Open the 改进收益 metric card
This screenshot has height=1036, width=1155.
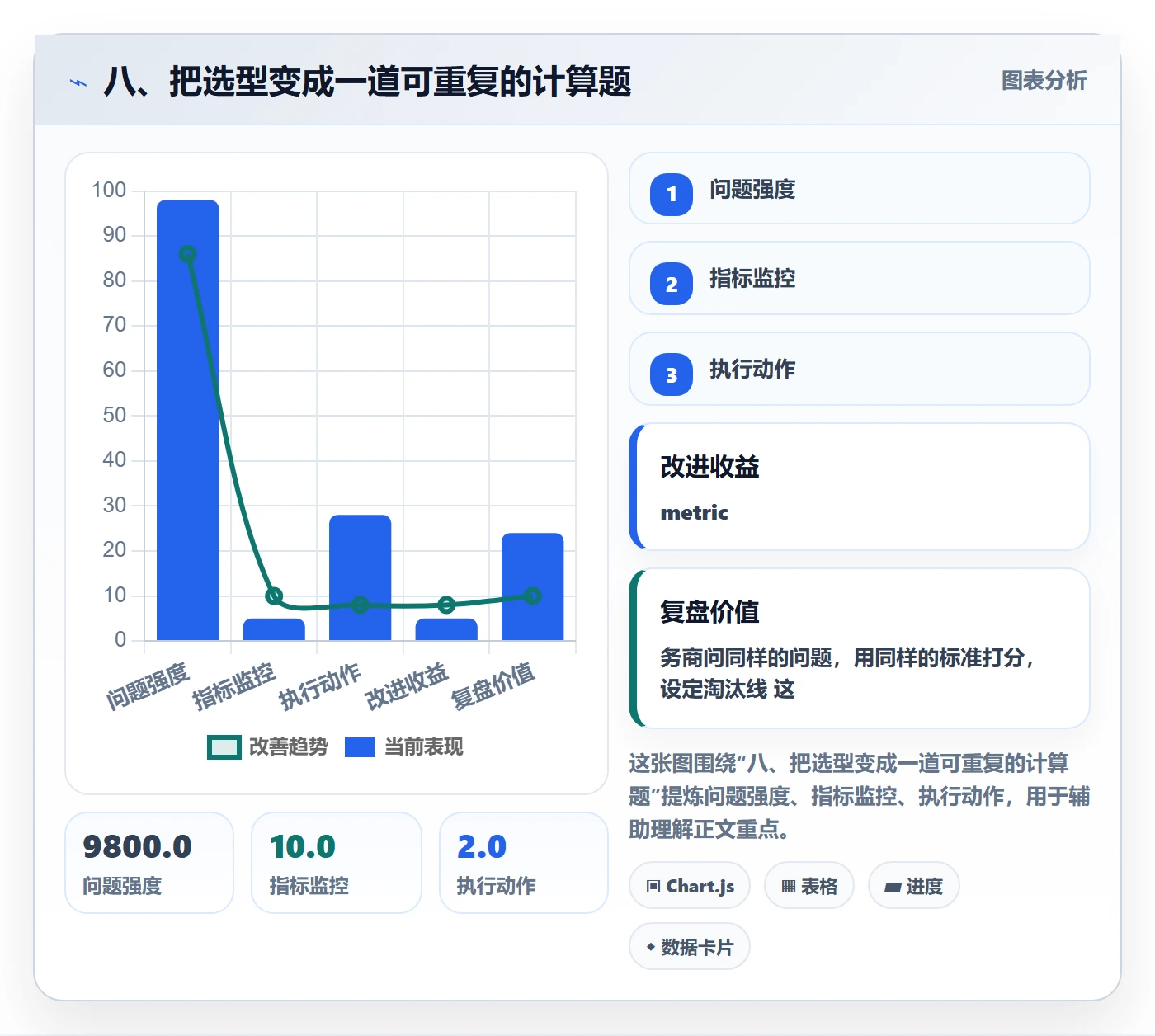[x=860, y=487]
